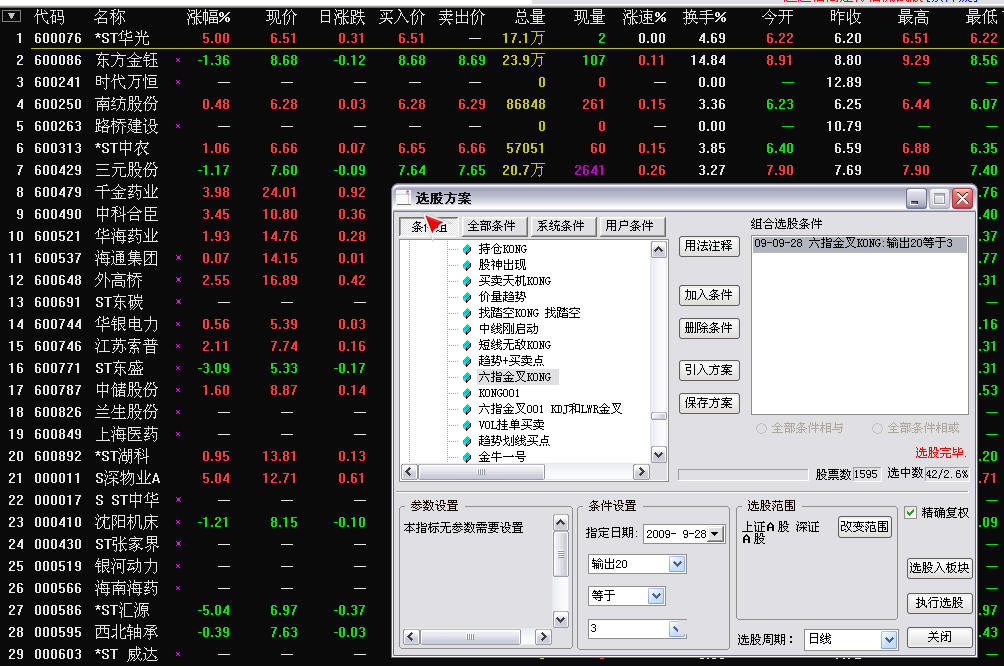
Task: Click the 找踏空KONG formula icon
Action: point(466,314)
